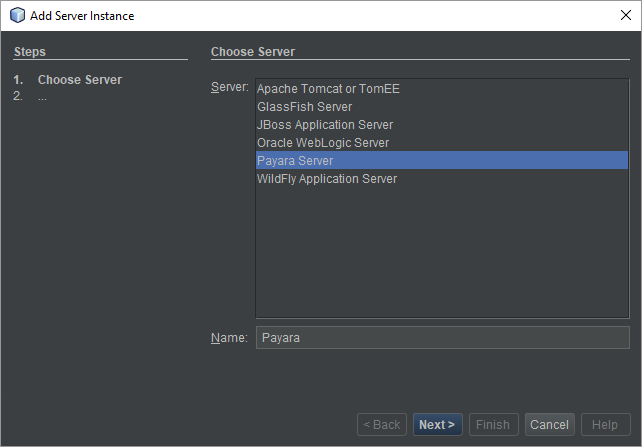Click the Finish button
Screen dimensions: 642x447
pyautogui.click(x=493, y=424)
